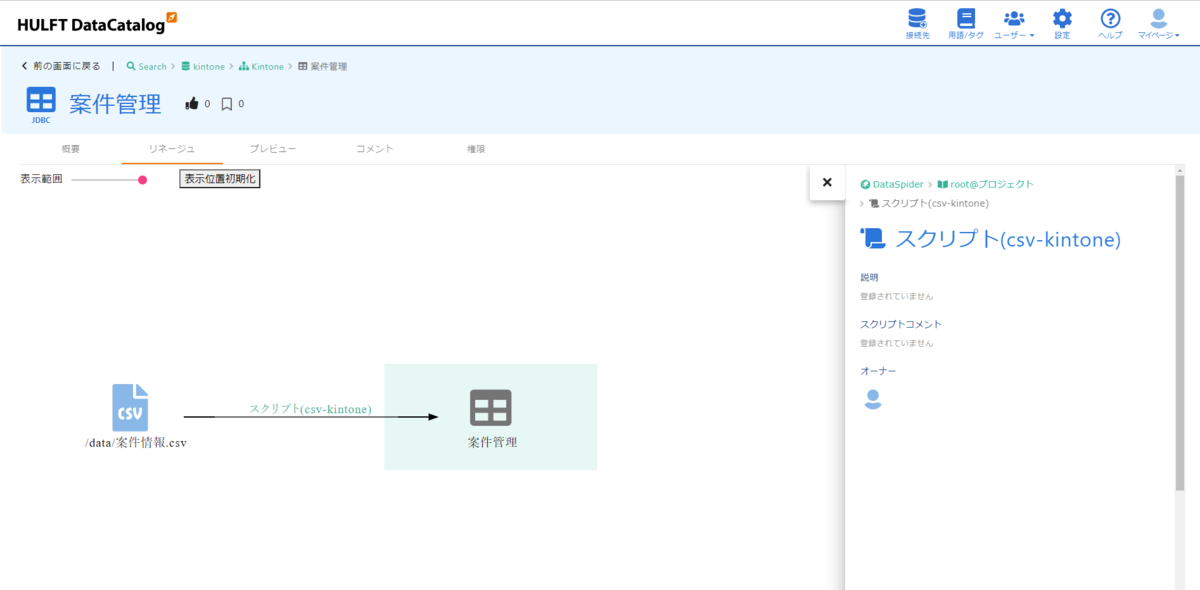
Task: Toggle the bookmark icon
Action: pyautogui.click(x=227, y=103)
